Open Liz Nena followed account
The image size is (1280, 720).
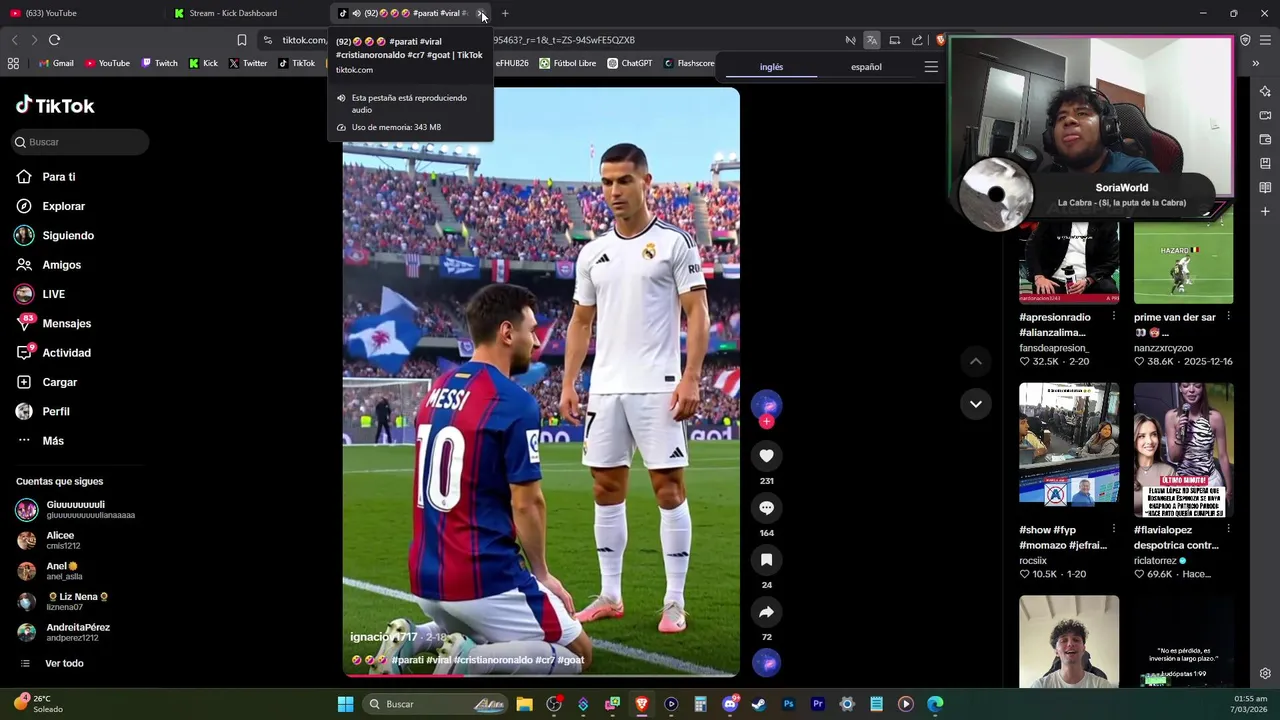(78, 602)
